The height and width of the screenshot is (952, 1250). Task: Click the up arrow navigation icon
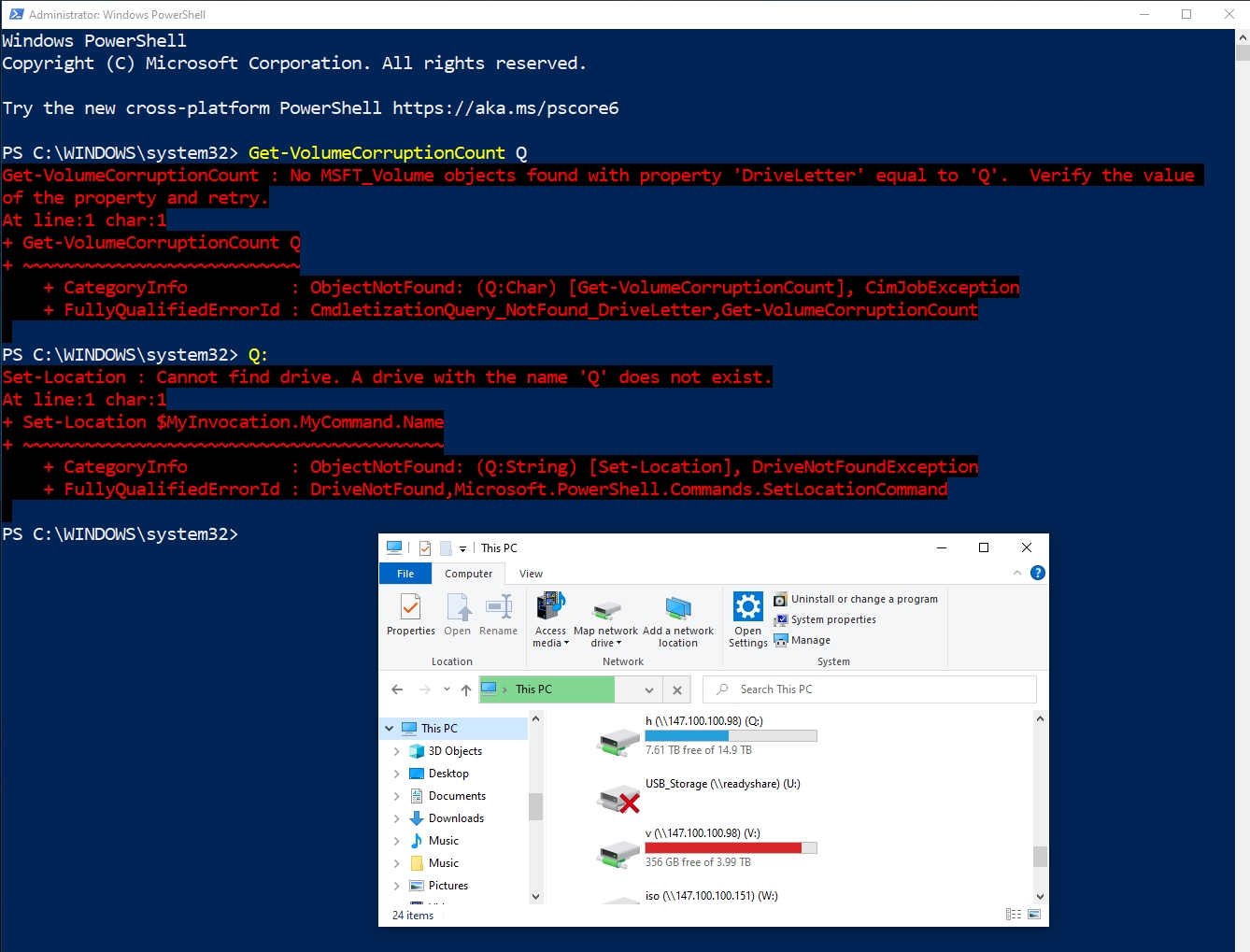[x=466, y=689]
